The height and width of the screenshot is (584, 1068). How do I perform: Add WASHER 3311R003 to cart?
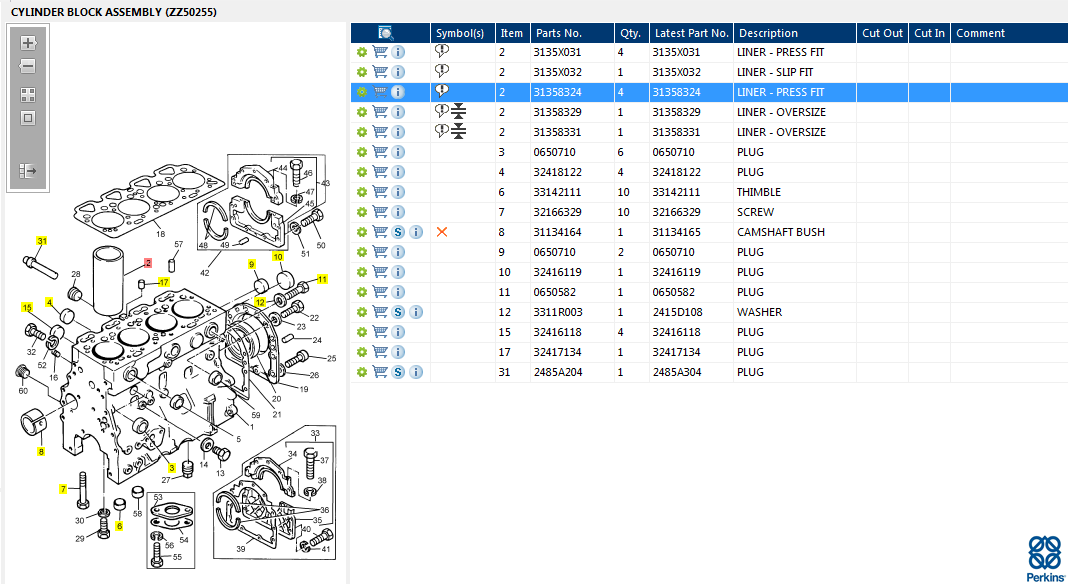coord(380,312)
